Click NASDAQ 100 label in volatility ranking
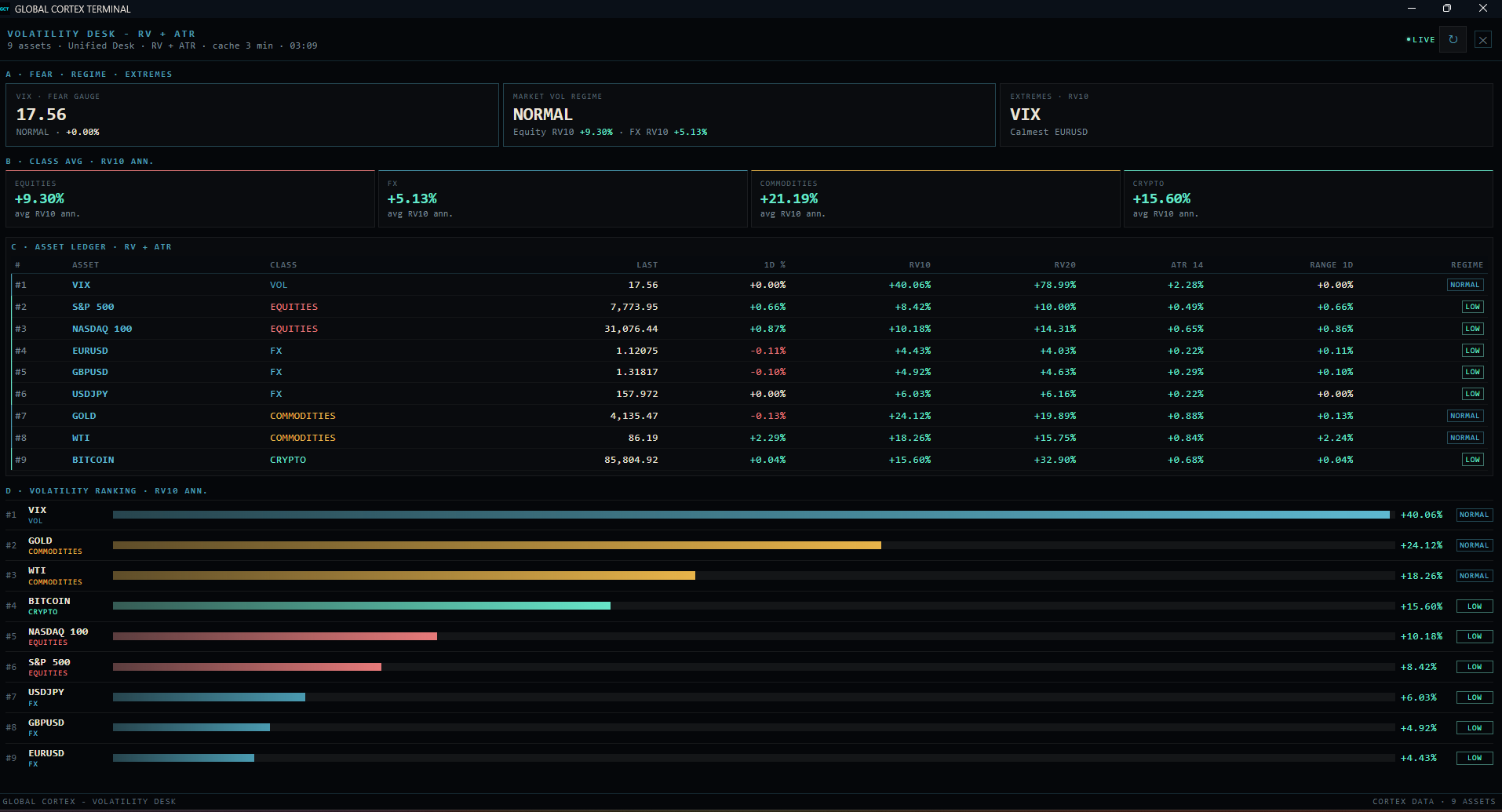Viewport: 1502px width, 812px height. (x=58, y=632)
